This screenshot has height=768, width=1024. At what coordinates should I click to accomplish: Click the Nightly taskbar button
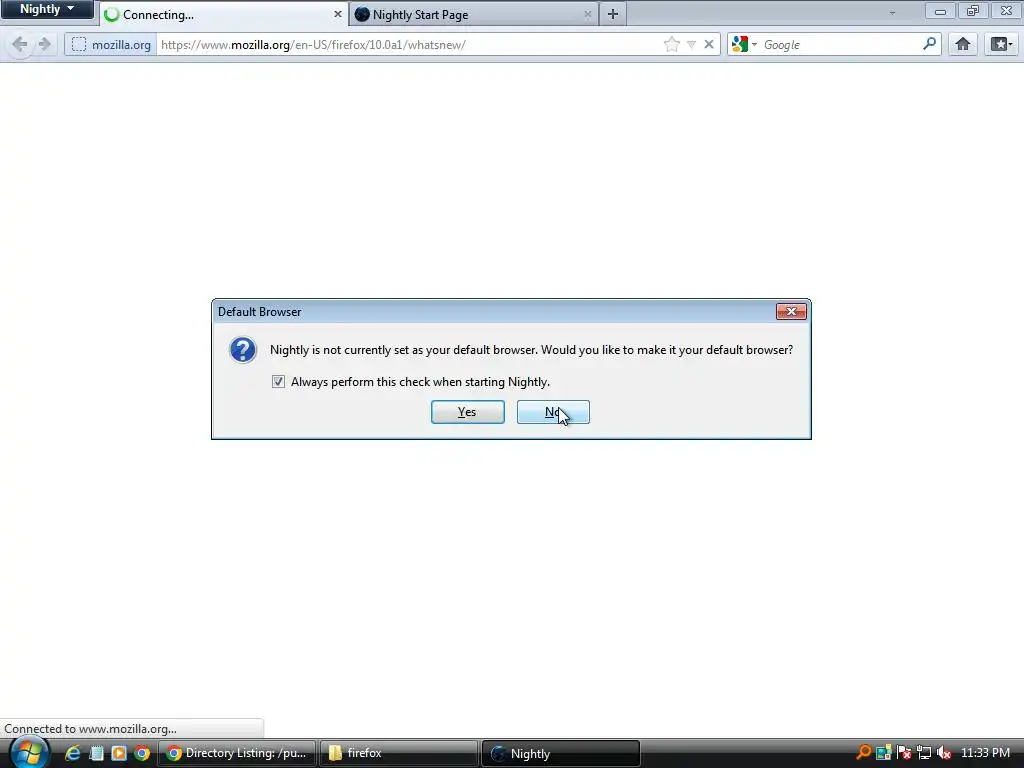pyautogui.click(x=560, y=753)
